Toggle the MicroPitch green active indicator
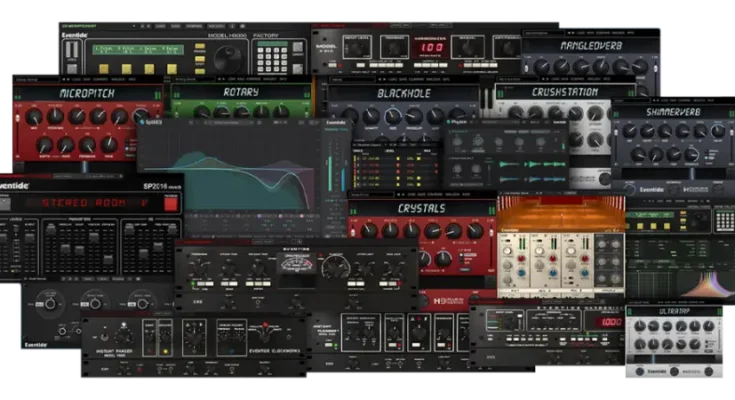 coord(156,94)
